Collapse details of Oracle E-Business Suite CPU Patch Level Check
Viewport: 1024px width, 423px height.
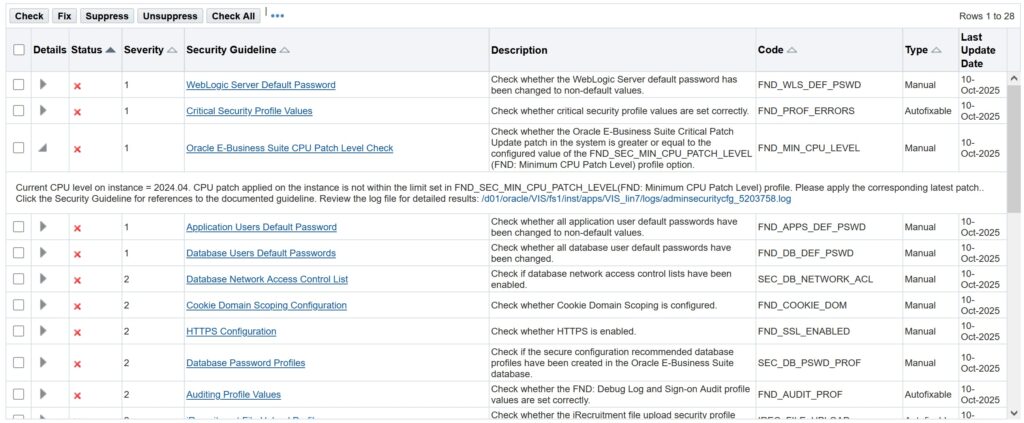42,148
